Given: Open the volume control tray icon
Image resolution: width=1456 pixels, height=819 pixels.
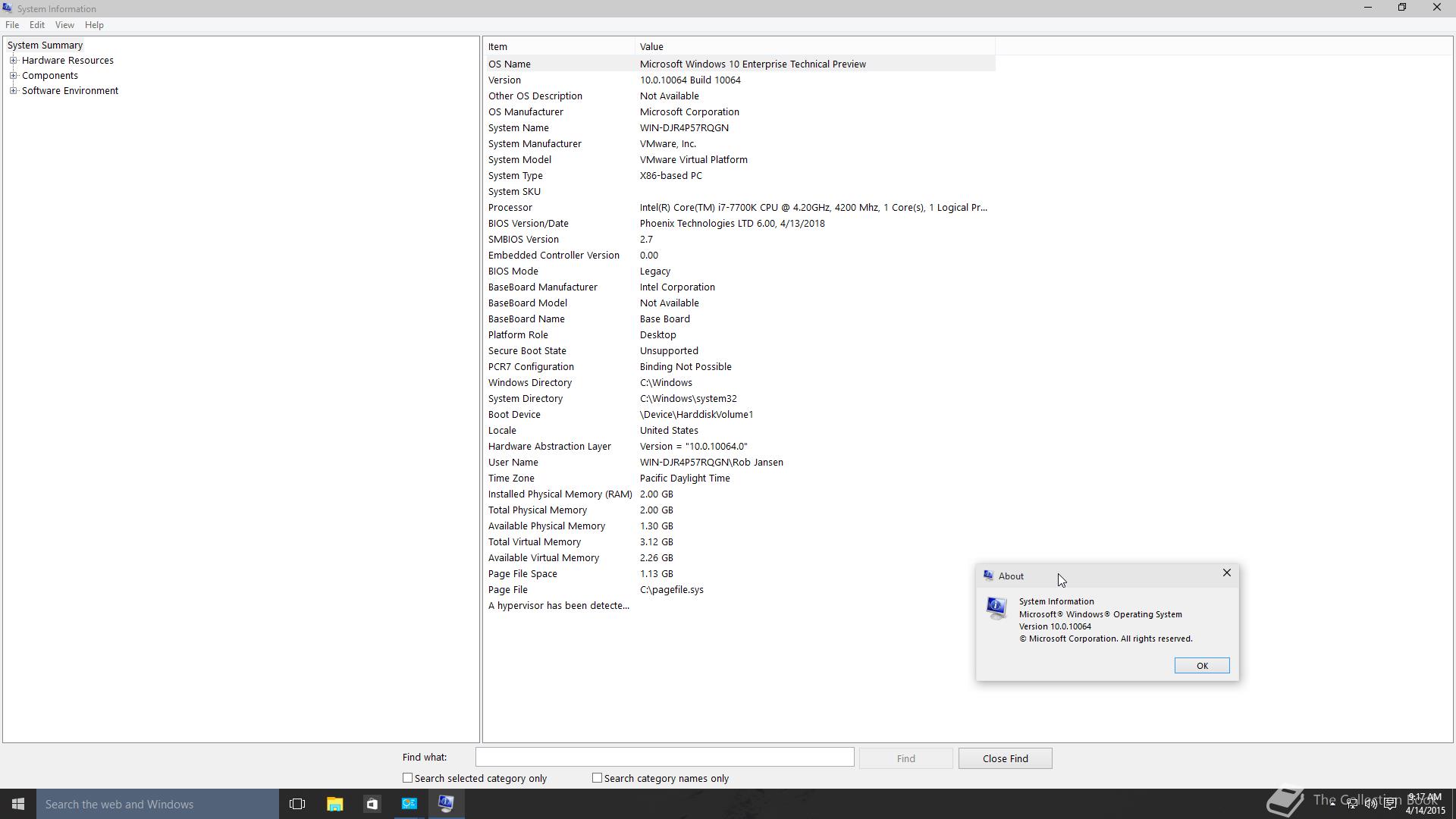Looking at the screenshot, I should [1371, 804].
